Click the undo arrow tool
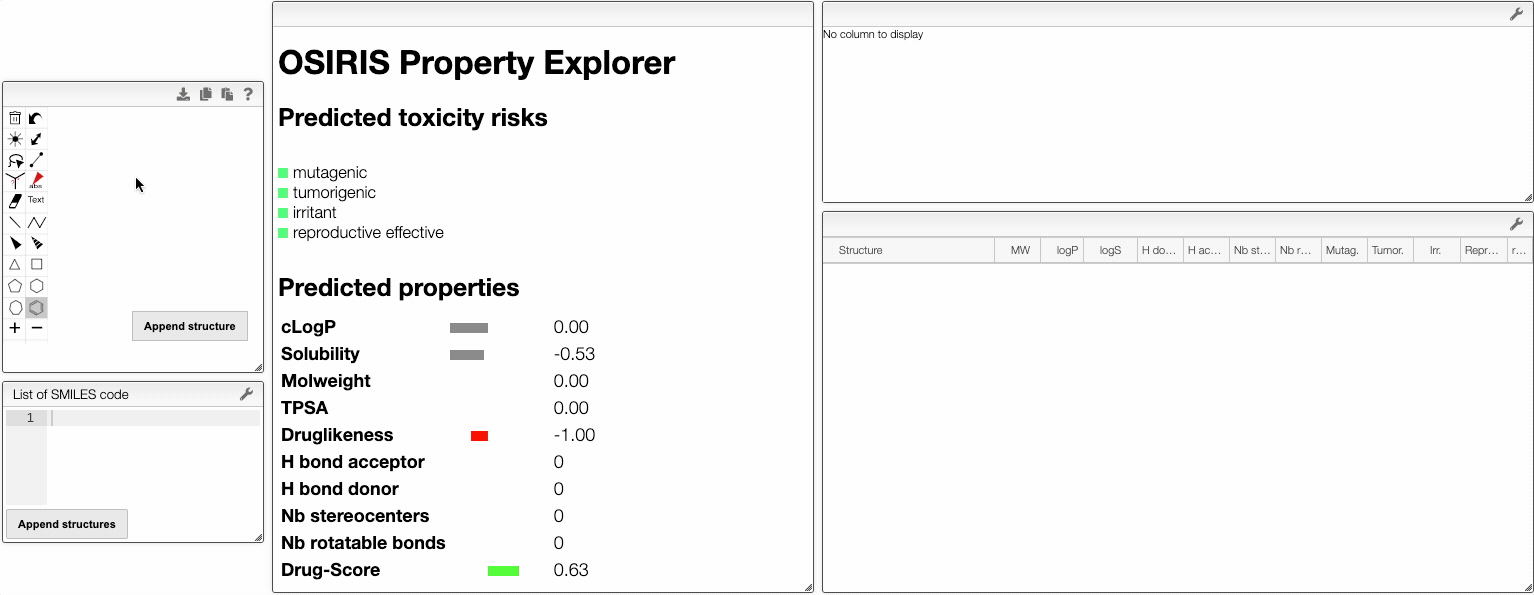The image size is (1534, 595). [x=36, y=118]
